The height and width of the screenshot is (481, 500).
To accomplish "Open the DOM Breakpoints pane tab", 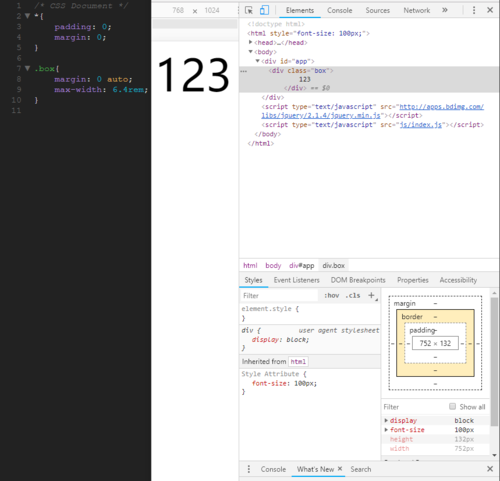I will click(x=358, y=280).
